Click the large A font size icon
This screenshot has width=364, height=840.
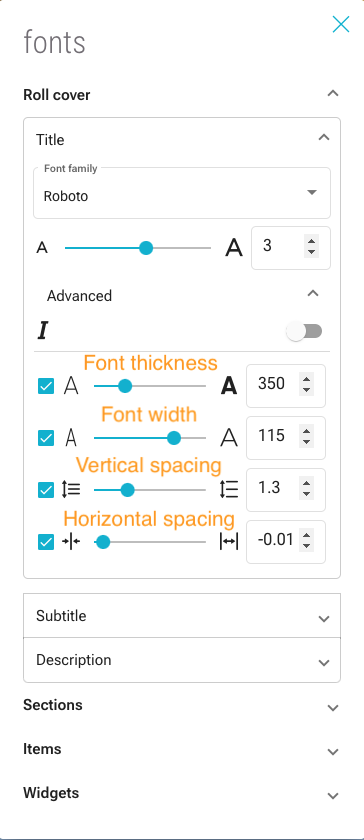pyautogui.click(x=234, y=248)
